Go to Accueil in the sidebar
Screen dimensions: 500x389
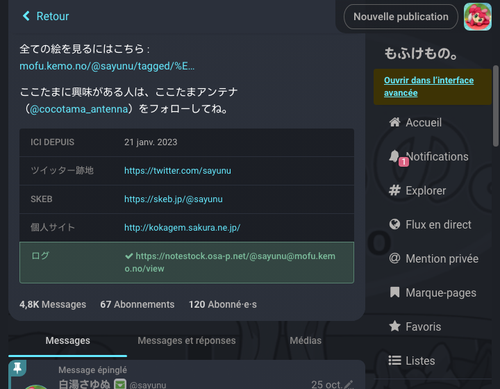[x=415, y=122]
